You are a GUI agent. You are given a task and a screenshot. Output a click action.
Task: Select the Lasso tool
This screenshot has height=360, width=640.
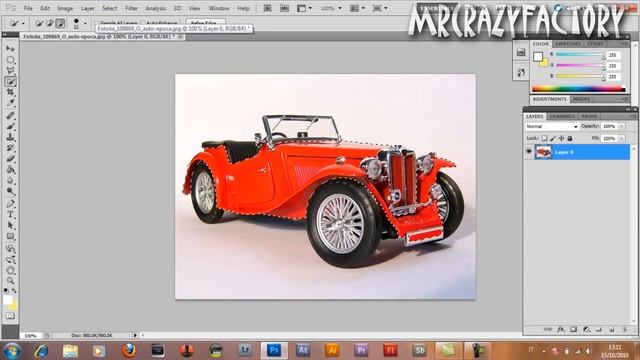click(10, 71)
